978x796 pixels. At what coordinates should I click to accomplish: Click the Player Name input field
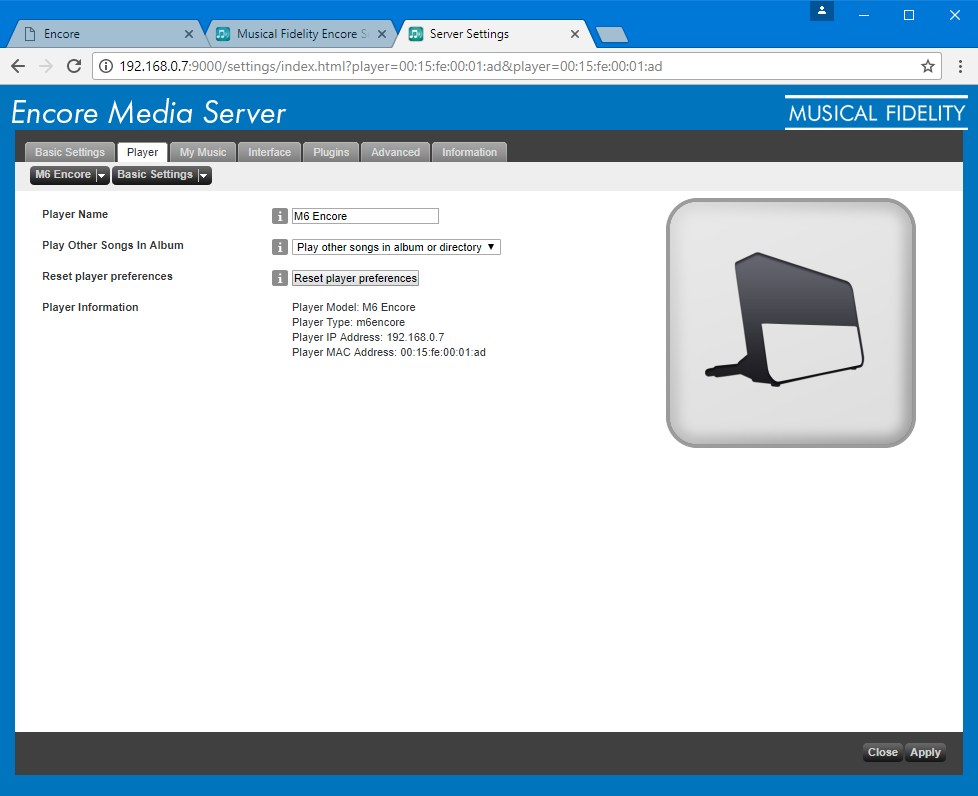(x=366, y=216)
